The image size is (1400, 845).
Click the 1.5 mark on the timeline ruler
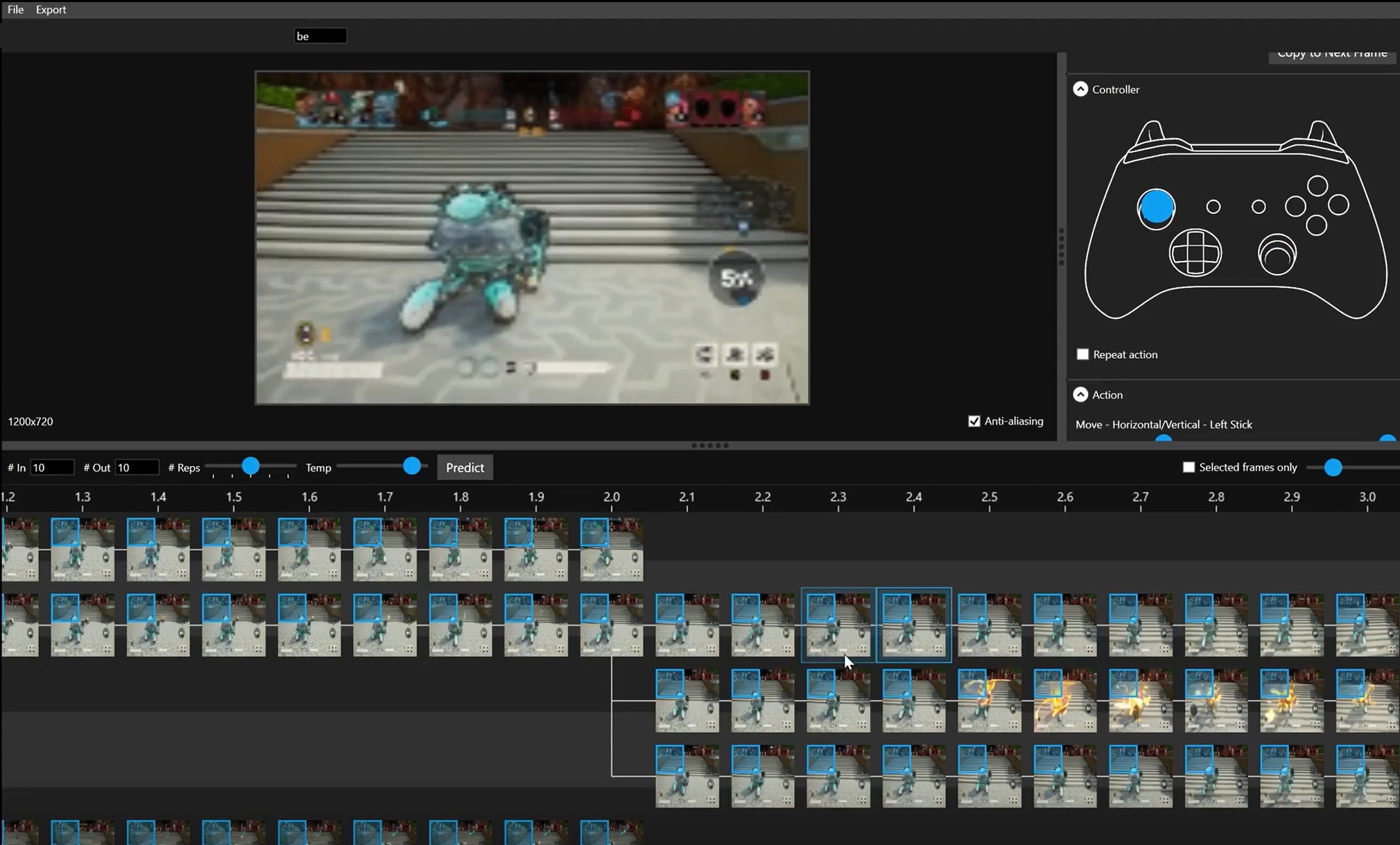[x=234, y=497]
